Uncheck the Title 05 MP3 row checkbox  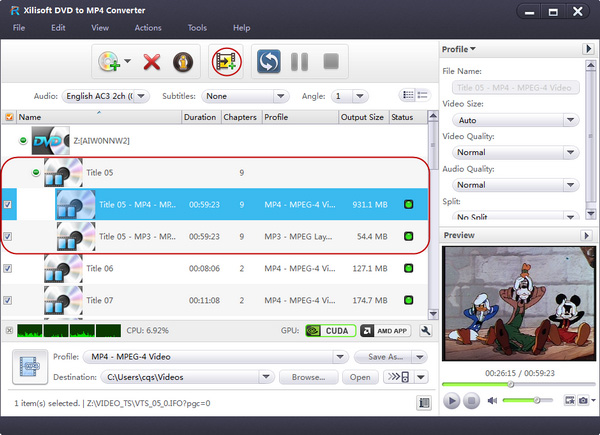(x=8, y=236)
